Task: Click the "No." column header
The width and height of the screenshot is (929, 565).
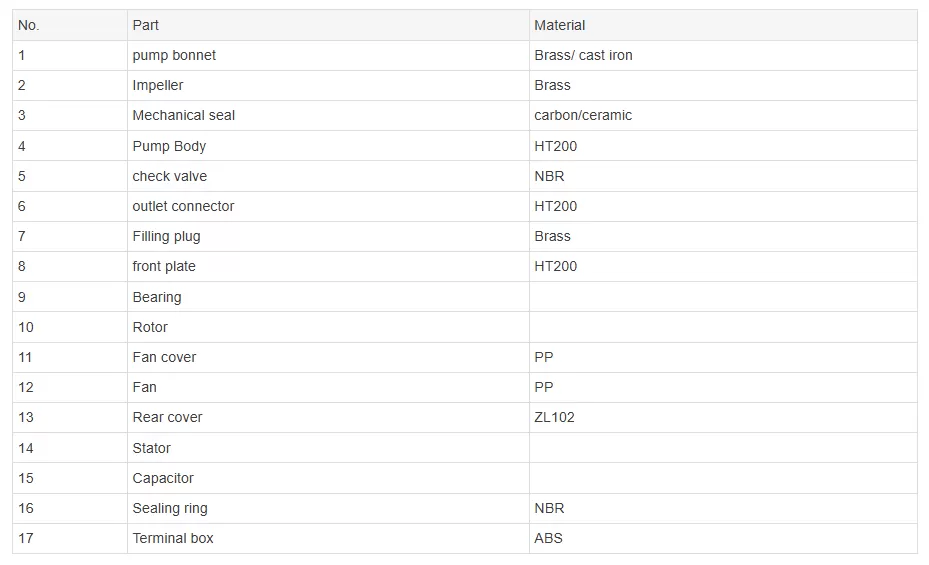Action: [29, 25]
